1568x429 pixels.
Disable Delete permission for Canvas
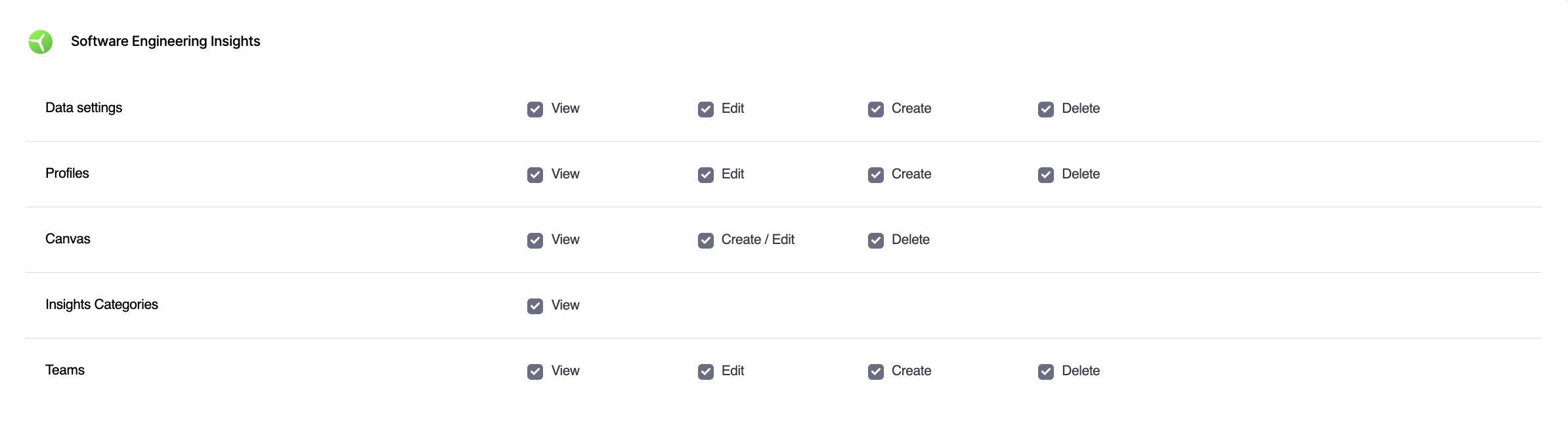875,240
